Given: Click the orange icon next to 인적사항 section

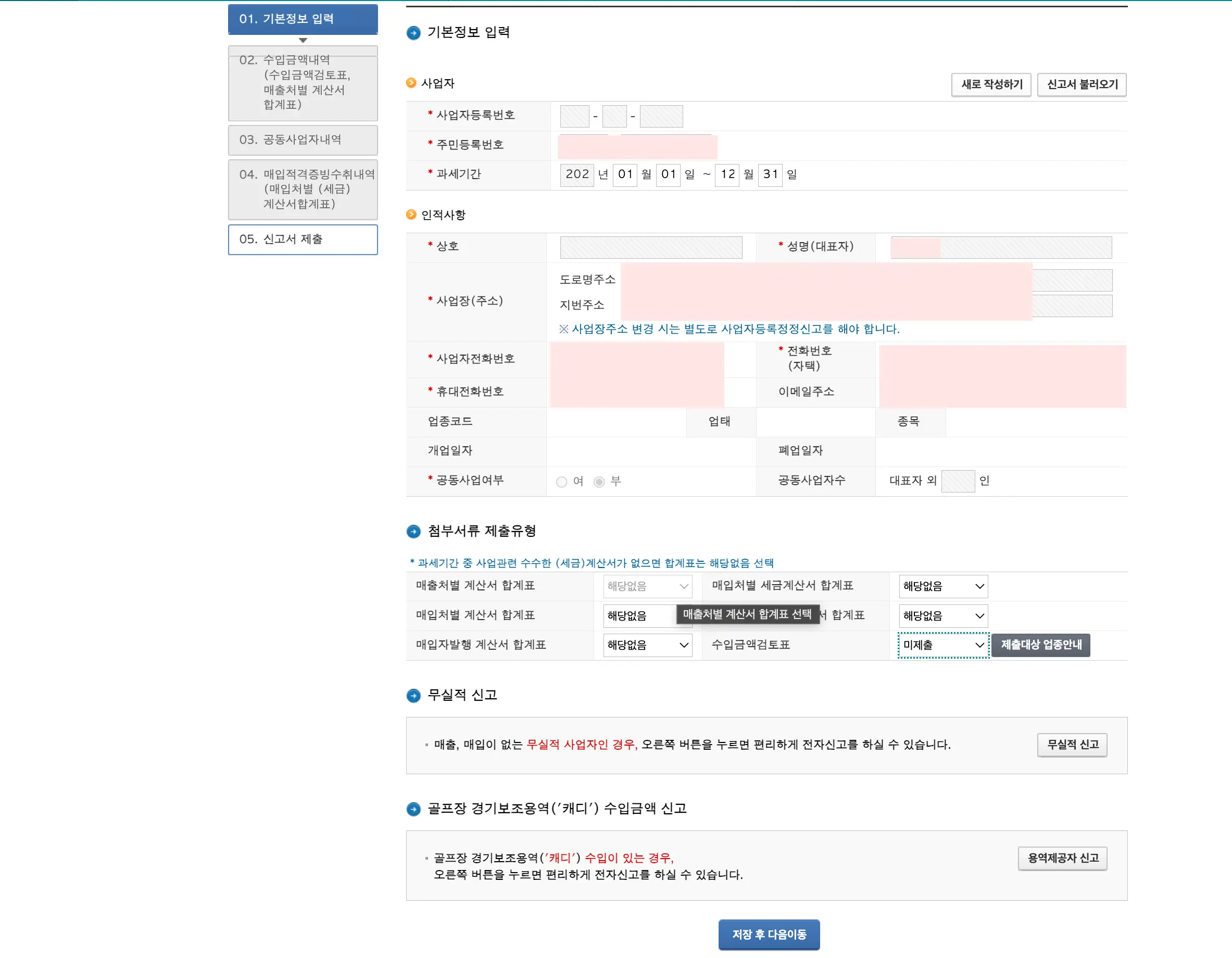Looking at the screenshot, I should (x=411, y=215).
